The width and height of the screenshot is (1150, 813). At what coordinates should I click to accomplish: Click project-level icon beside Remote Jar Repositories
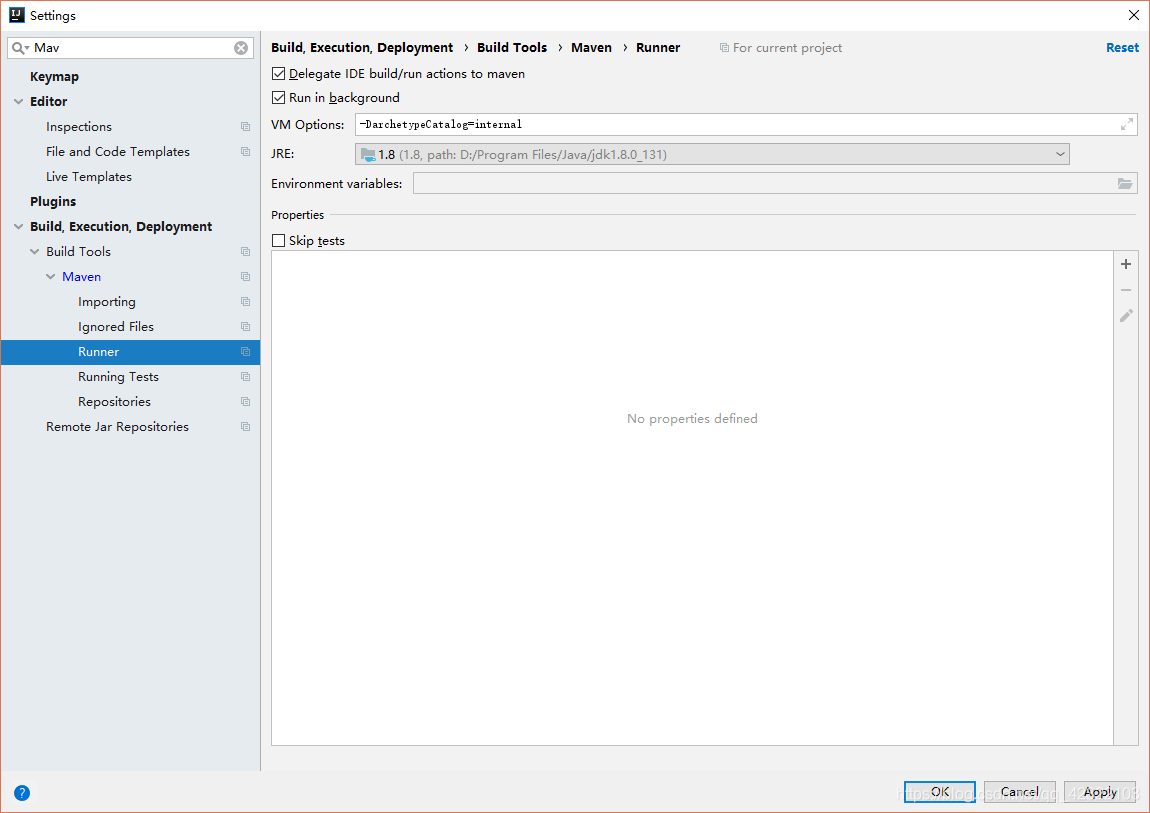point(246,427)
